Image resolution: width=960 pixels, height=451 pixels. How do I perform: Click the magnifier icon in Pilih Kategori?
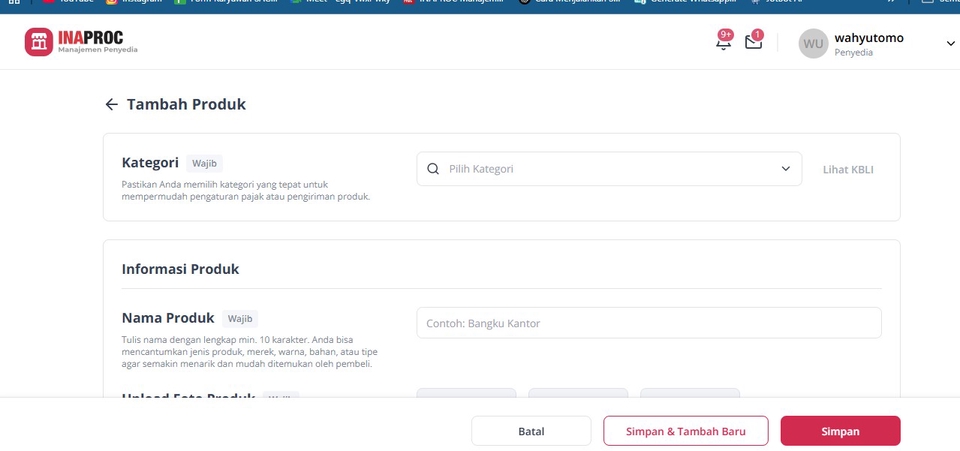[x=433, y=169]
